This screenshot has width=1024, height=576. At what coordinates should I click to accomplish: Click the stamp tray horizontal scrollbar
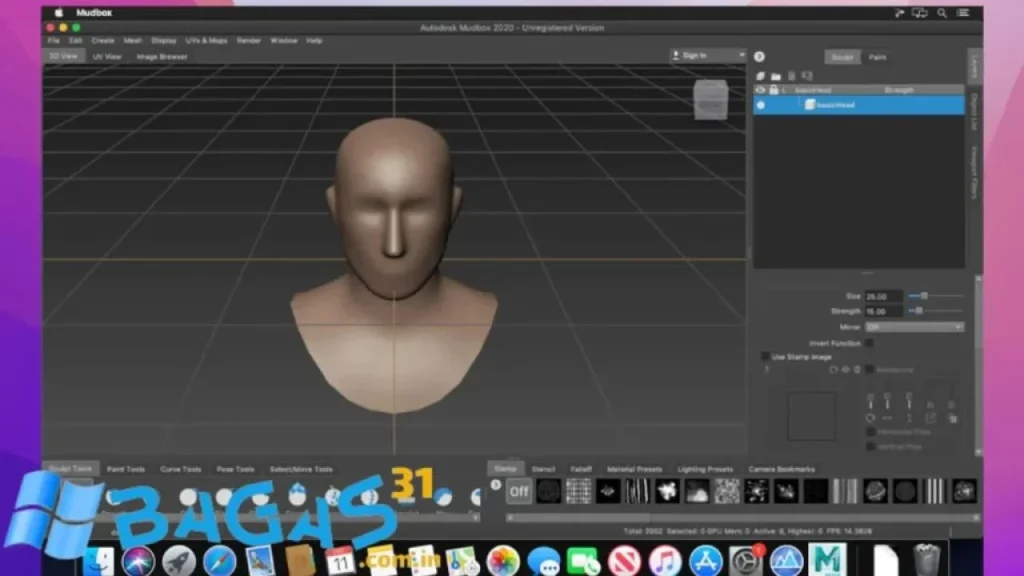(743, 517)
